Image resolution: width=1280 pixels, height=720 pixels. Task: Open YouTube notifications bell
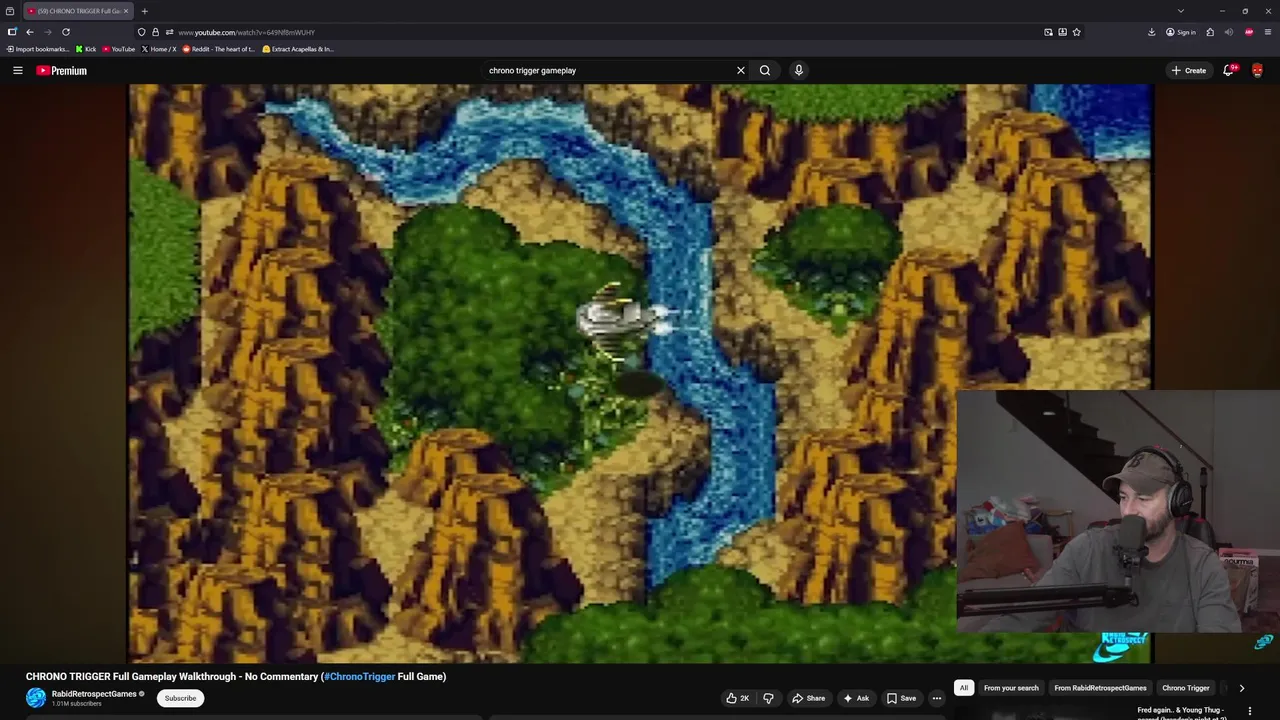(1229, 70)
